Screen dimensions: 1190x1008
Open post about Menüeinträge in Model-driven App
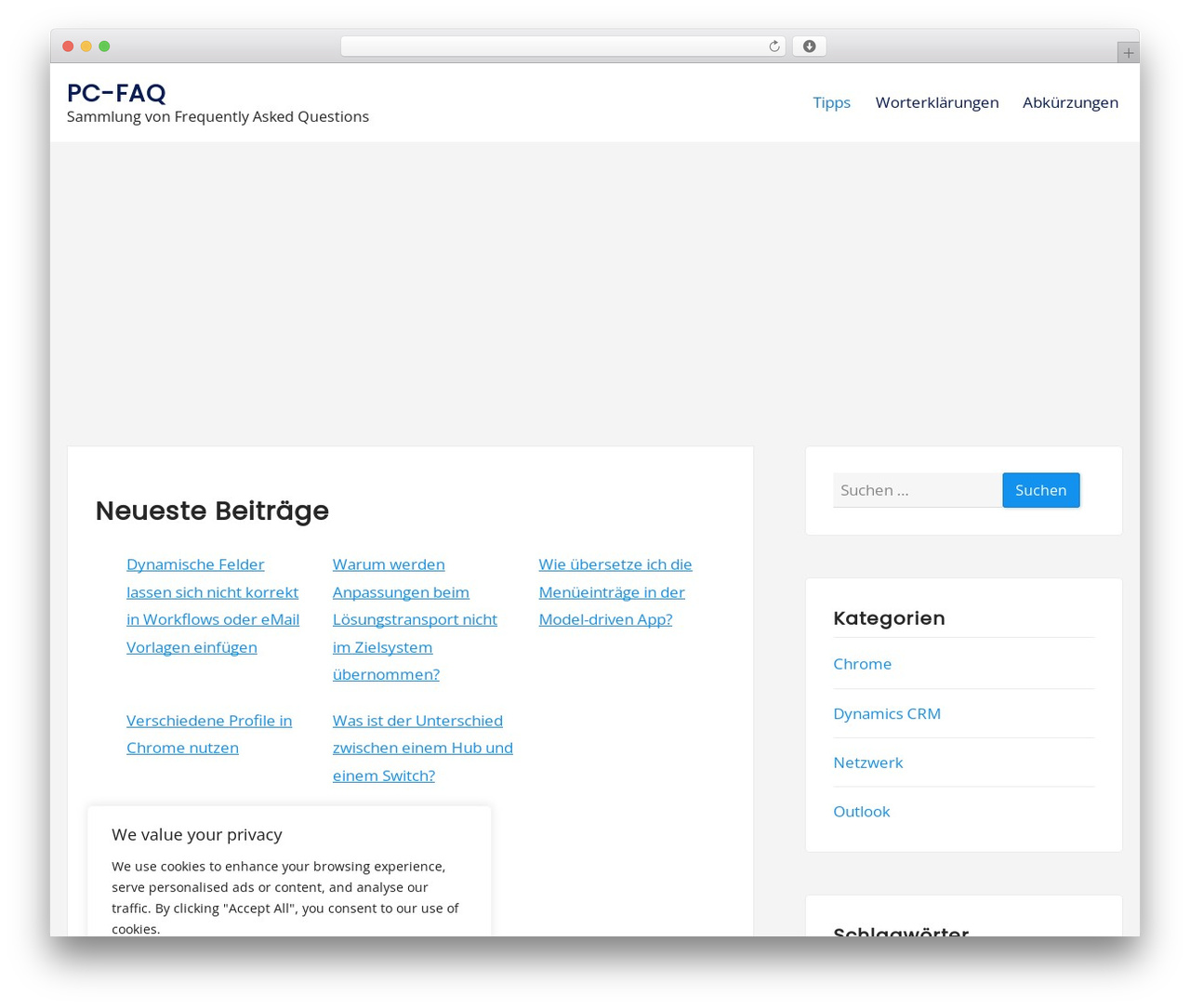(615, 591)
